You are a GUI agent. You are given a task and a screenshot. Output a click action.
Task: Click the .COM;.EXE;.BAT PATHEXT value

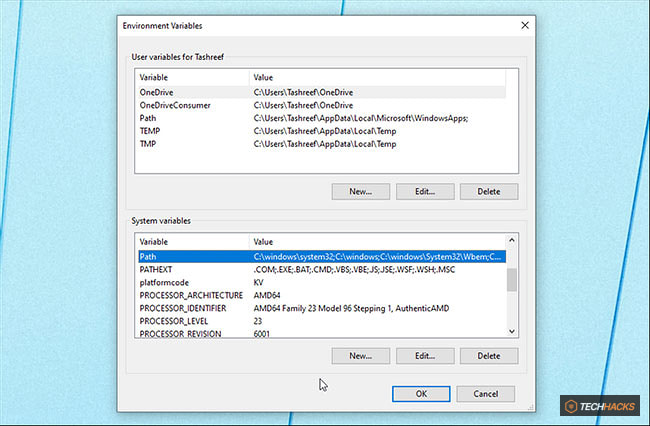354,269
